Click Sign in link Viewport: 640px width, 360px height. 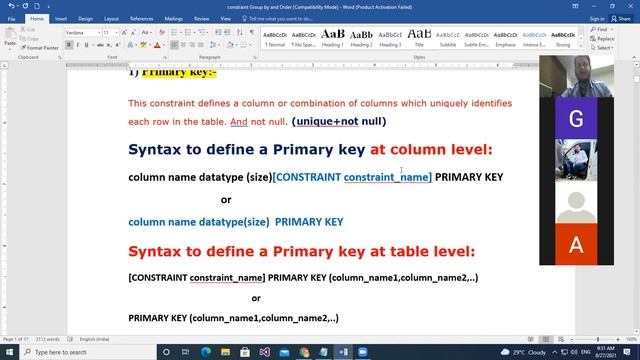pyautogui.click(x=597, y=19)
